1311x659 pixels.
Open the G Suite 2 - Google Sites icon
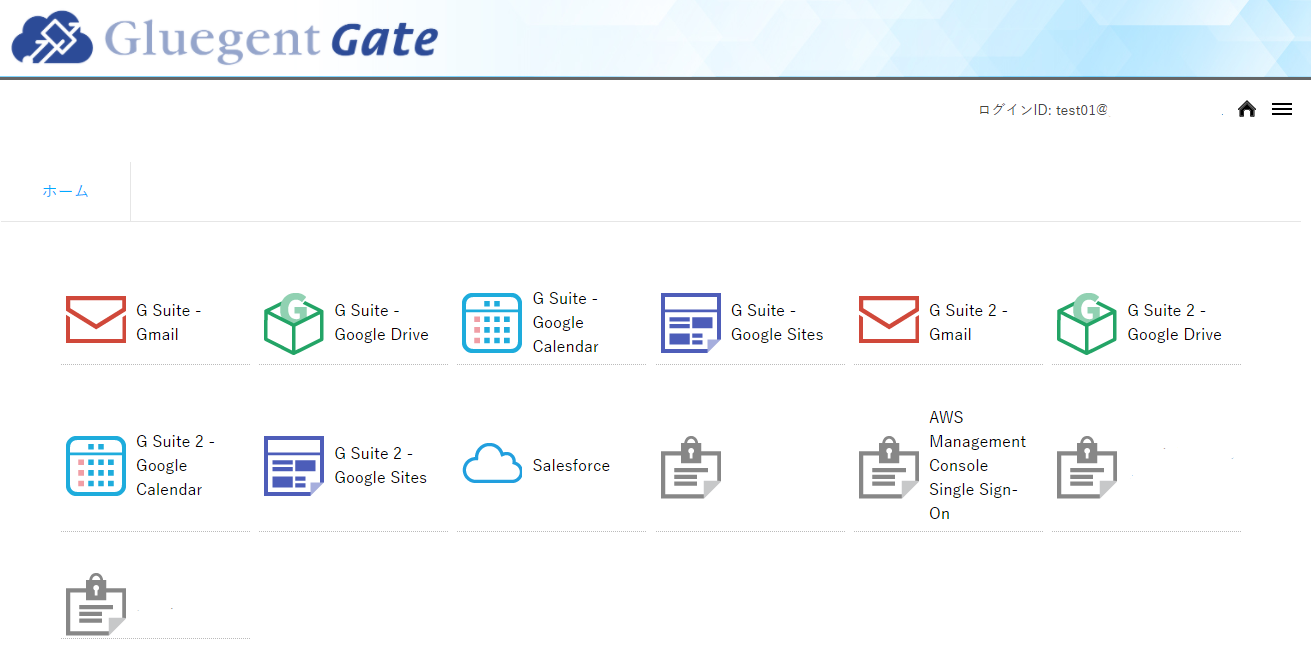(x=294, y=466)
